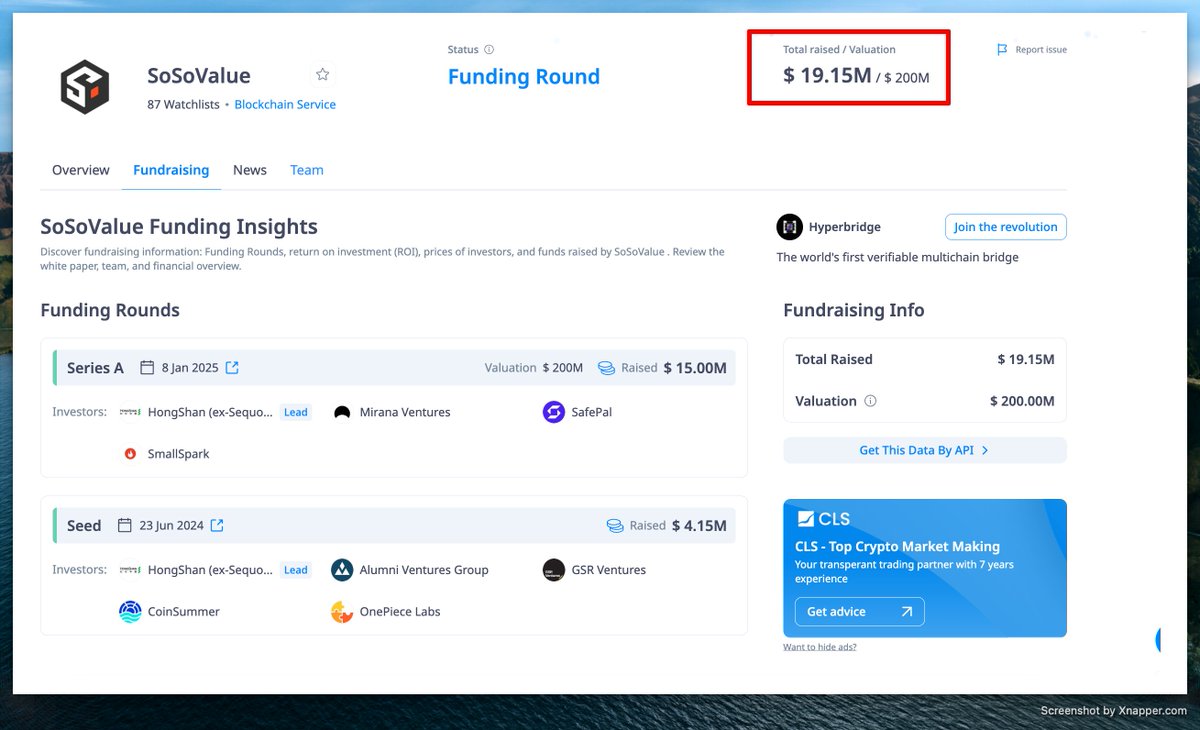Image resolution: width=1200 pixels, height=730 pixels.
Task: Open OnePiece Labs investor name
Action: pos(400,611)
